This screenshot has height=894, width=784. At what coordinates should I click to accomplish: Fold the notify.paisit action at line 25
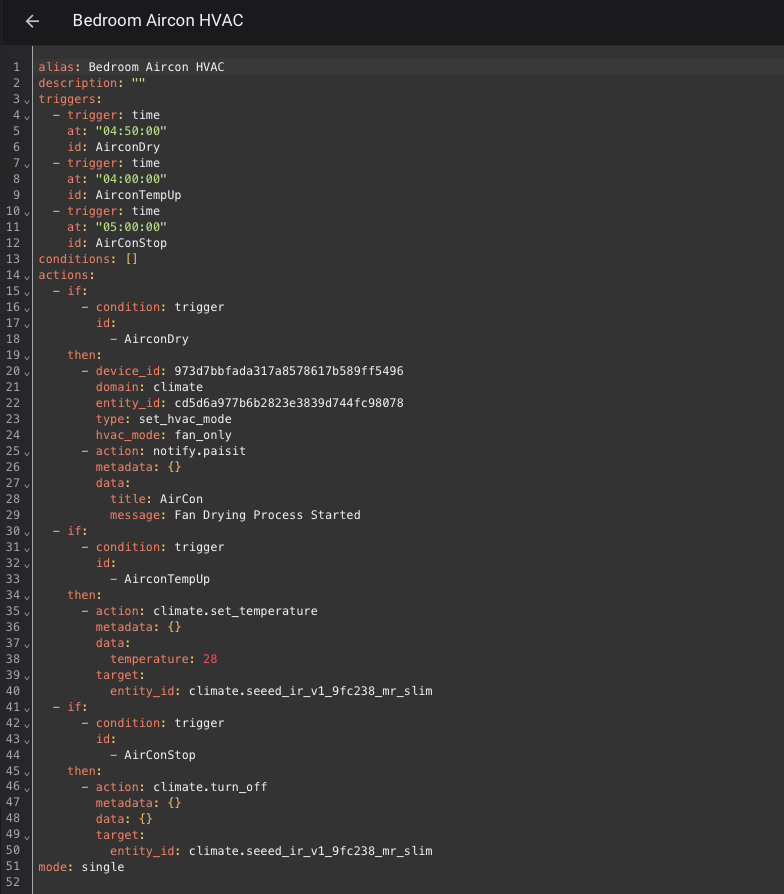pyautogui.click(x=27, y=453)
